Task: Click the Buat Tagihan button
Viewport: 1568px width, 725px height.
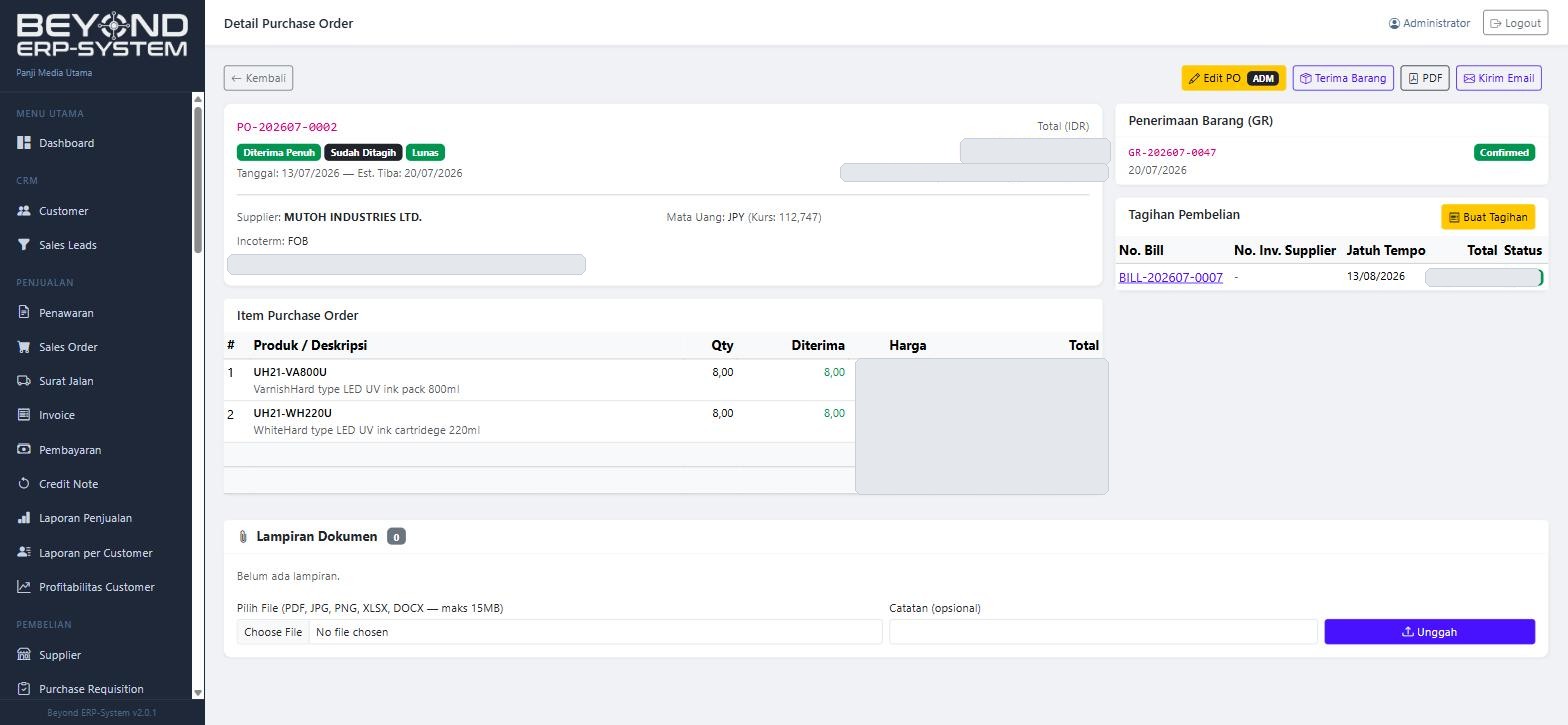Action: point(1488,217)
